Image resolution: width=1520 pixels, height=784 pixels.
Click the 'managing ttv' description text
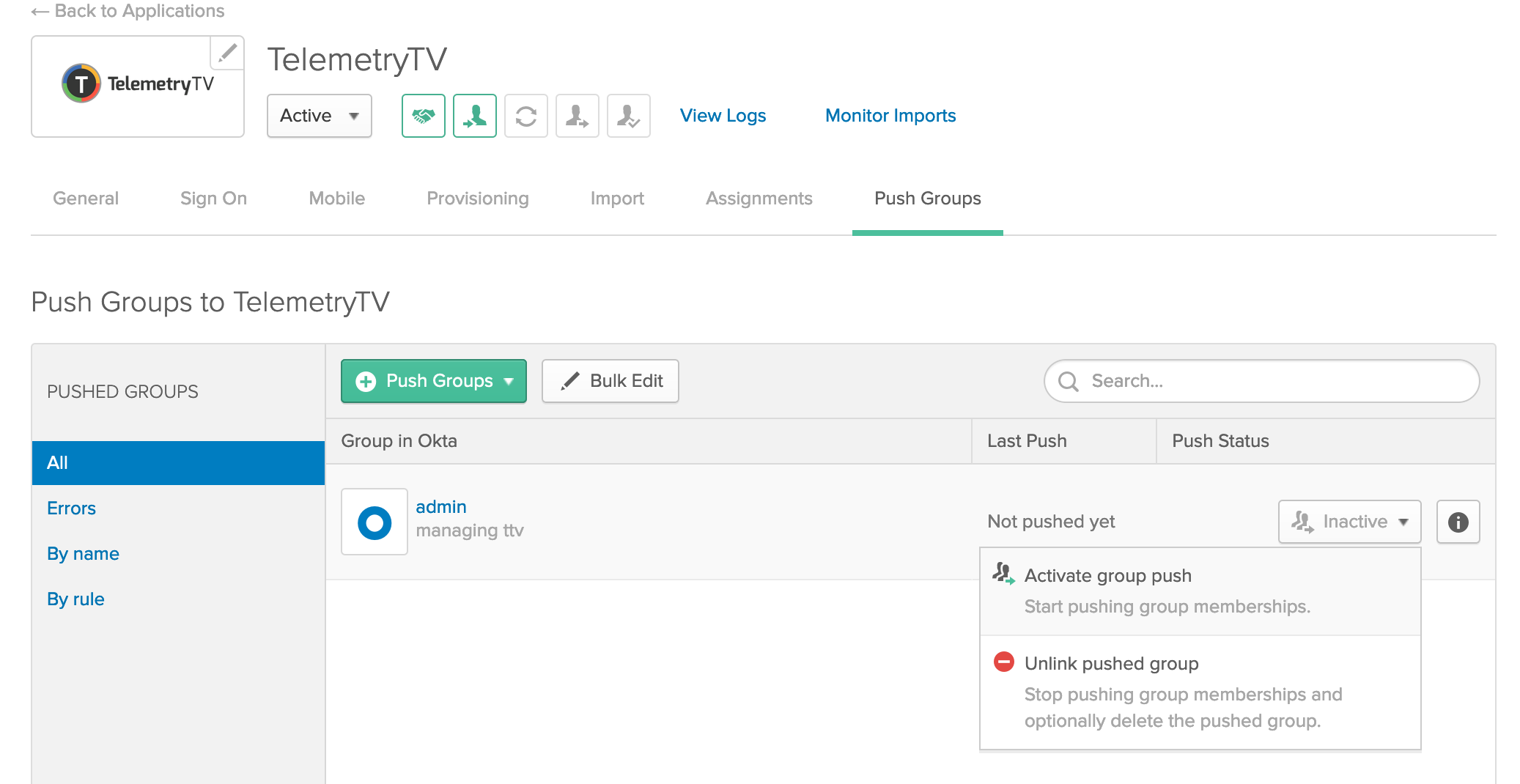tap(470, 530)
